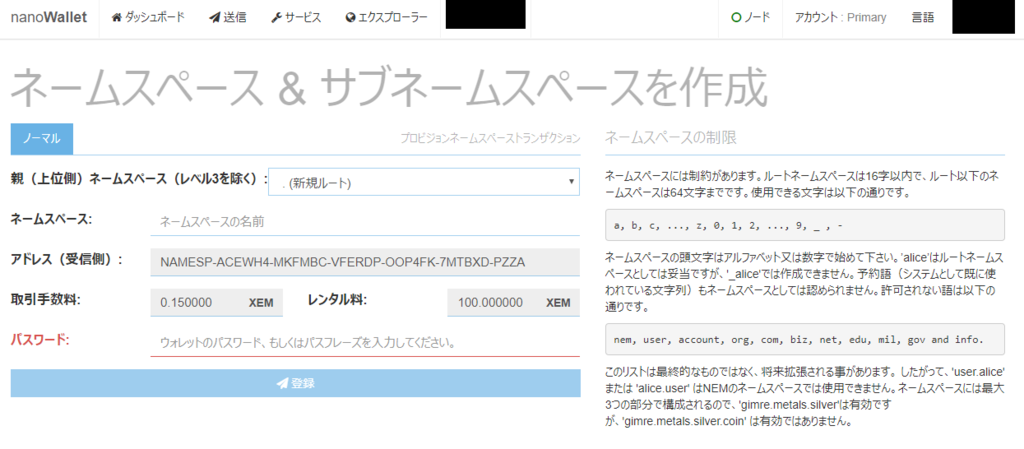
Task: Click the home icon beside ダッシュボード
Action: (117, 18)
